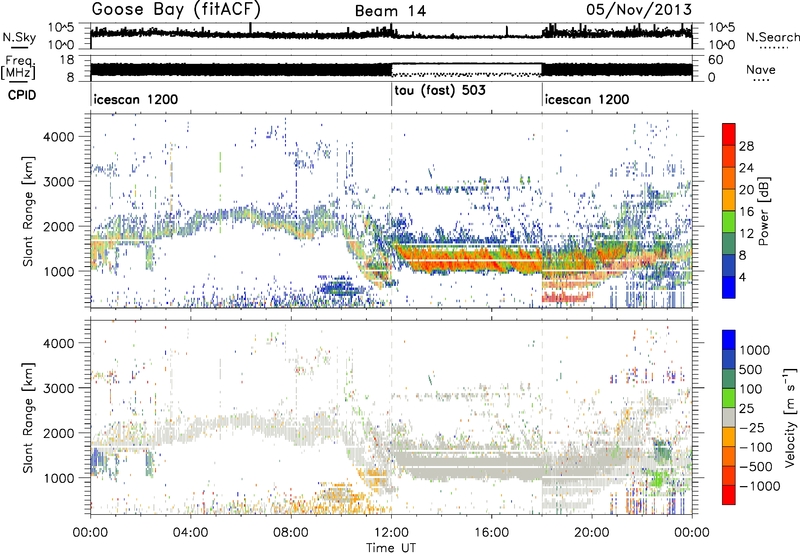Click the '60' Nave axis tick
The width and height of the screenshot is (800, 554).
(715, 60)
